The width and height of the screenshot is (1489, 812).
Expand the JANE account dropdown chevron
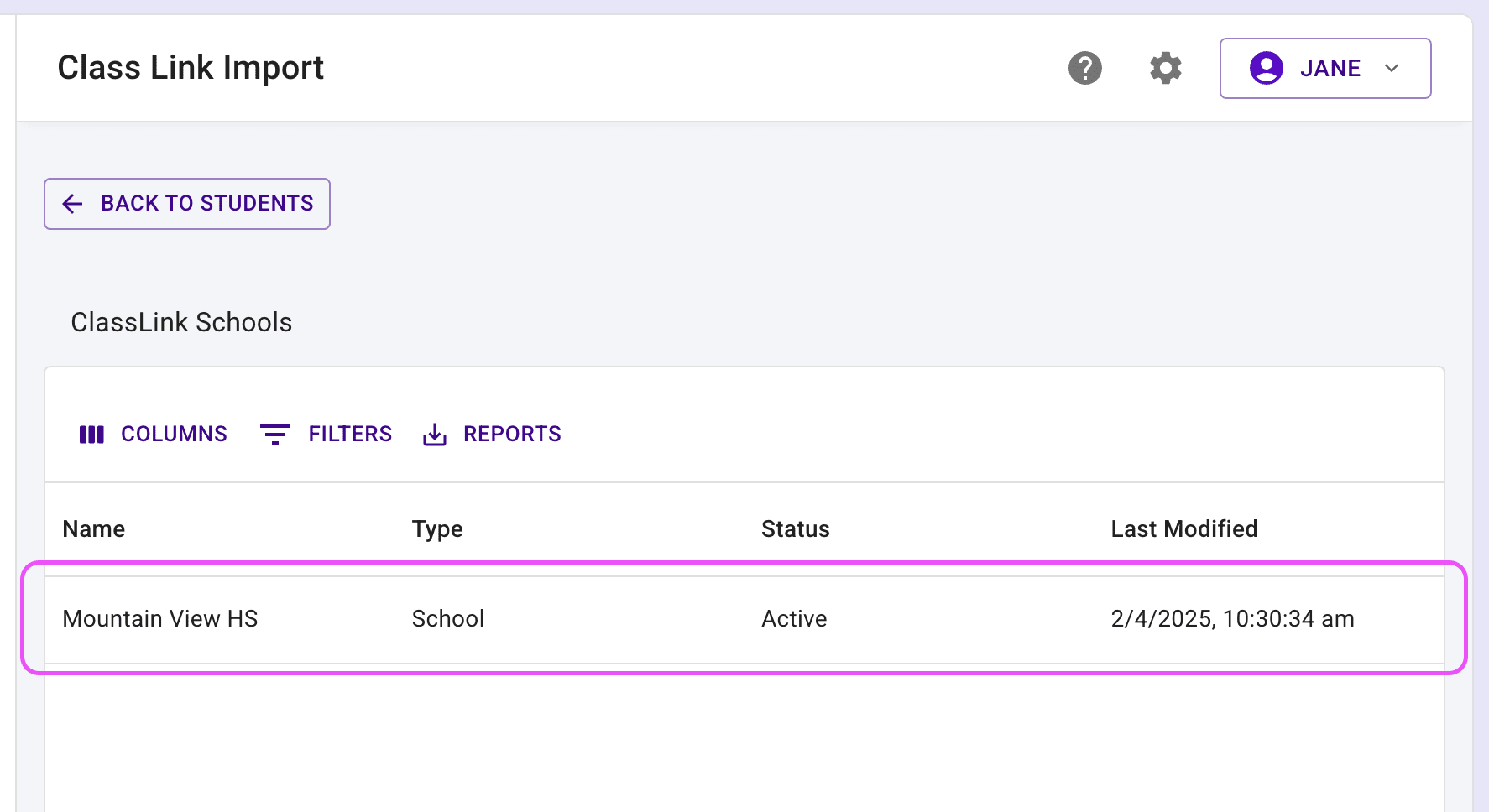click(x=1392, y=68)
